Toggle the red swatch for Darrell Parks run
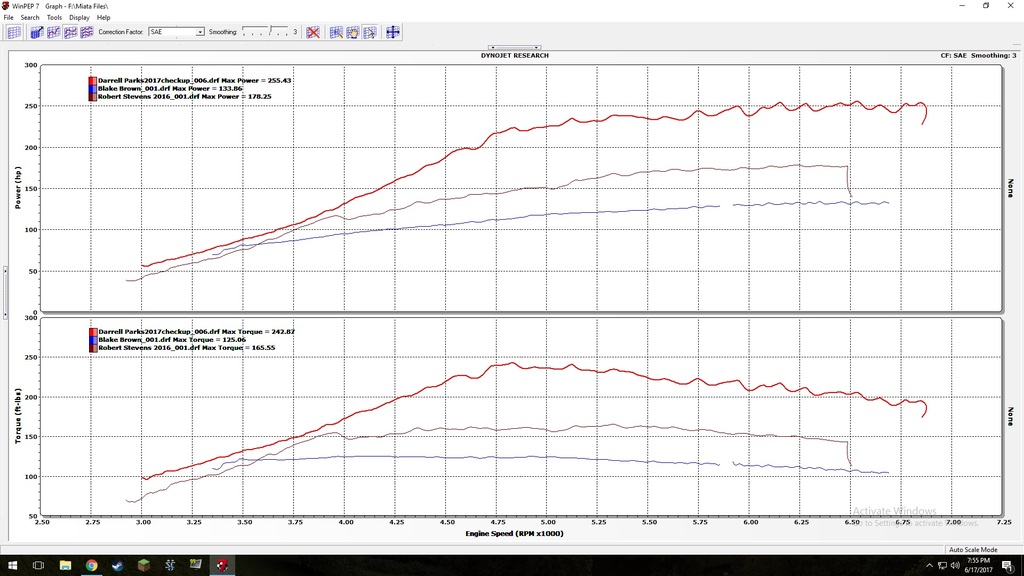 (x=92, y=80)
